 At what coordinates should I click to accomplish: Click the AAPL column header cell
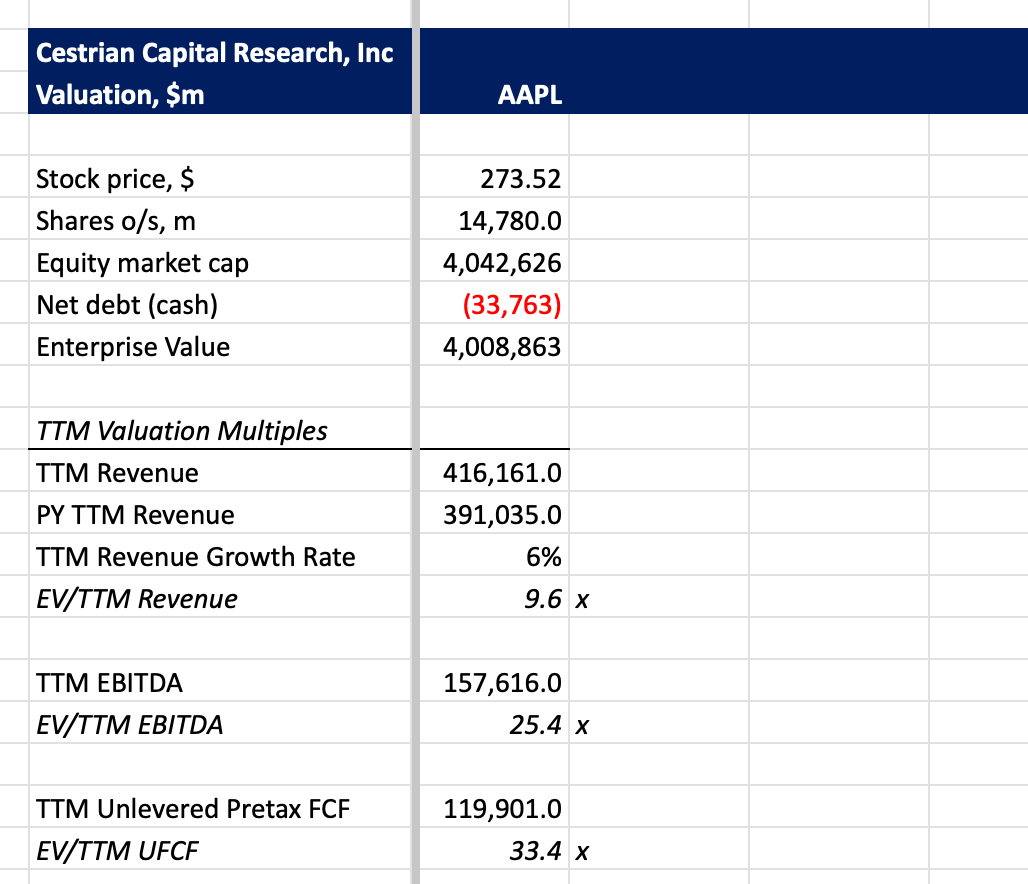tap(530, 95)
